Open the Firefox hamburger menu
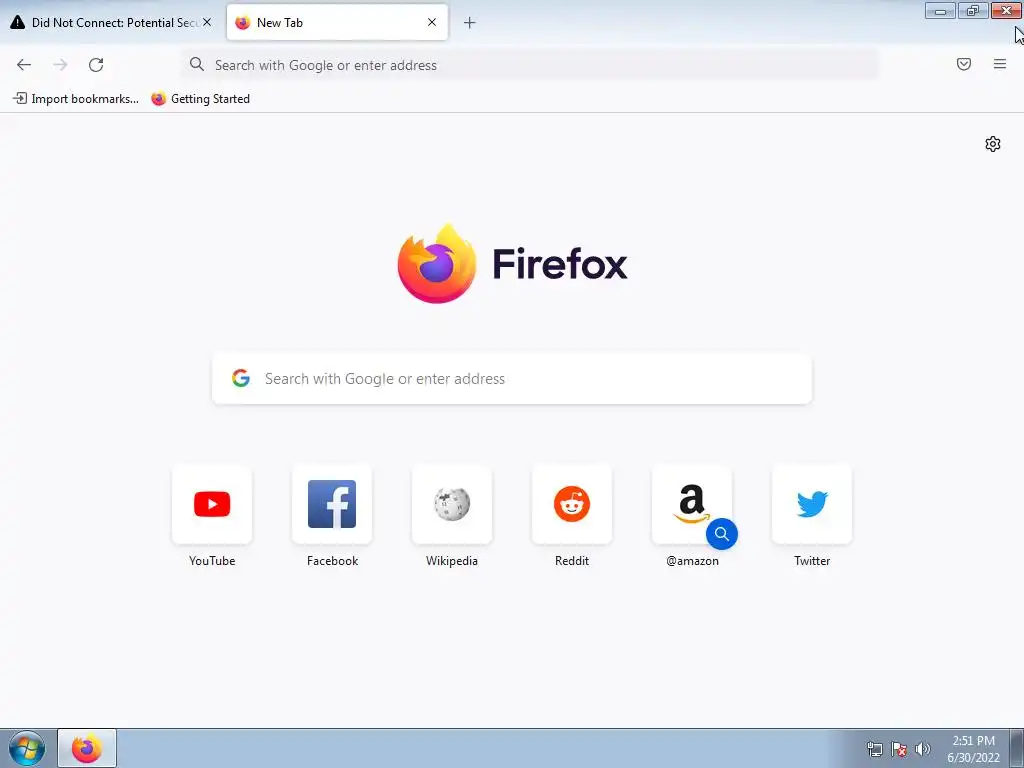The width and height of the screenshot is (1024, 768). tap(1000, 64)
